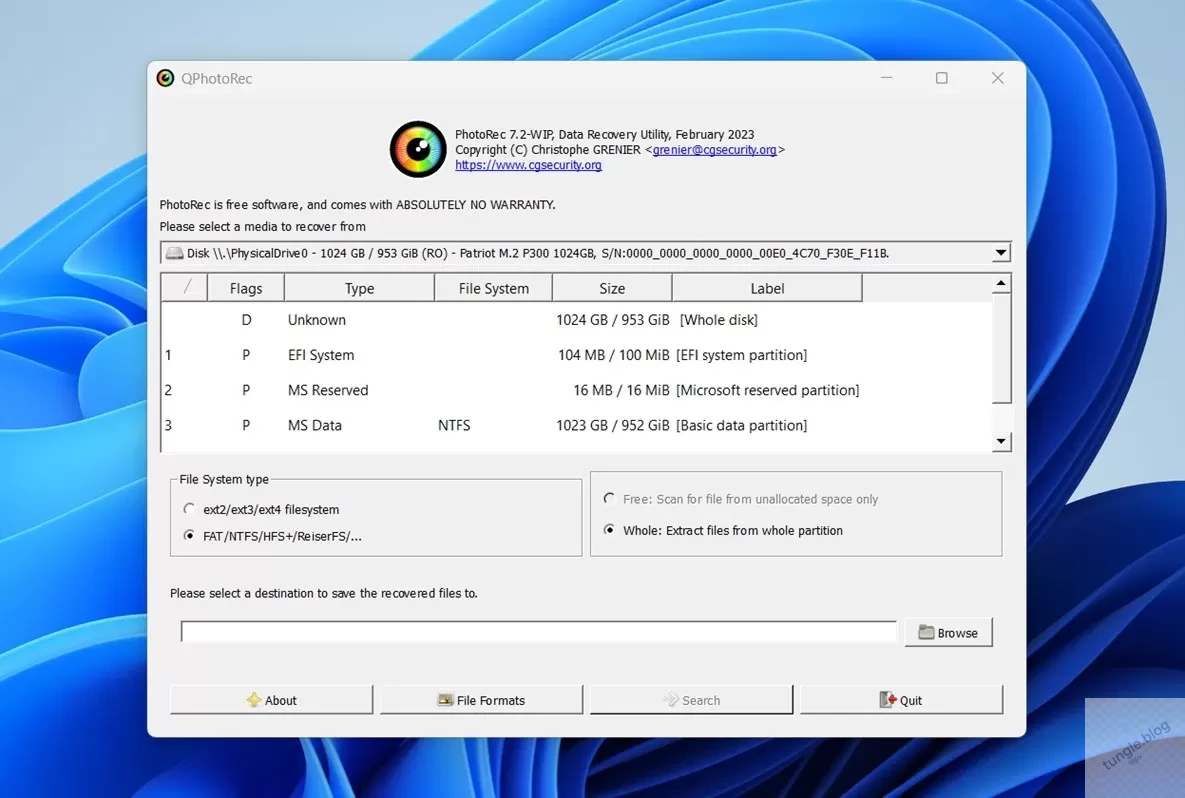
Task: Click the star icon on About button
Action: point(254,700)
